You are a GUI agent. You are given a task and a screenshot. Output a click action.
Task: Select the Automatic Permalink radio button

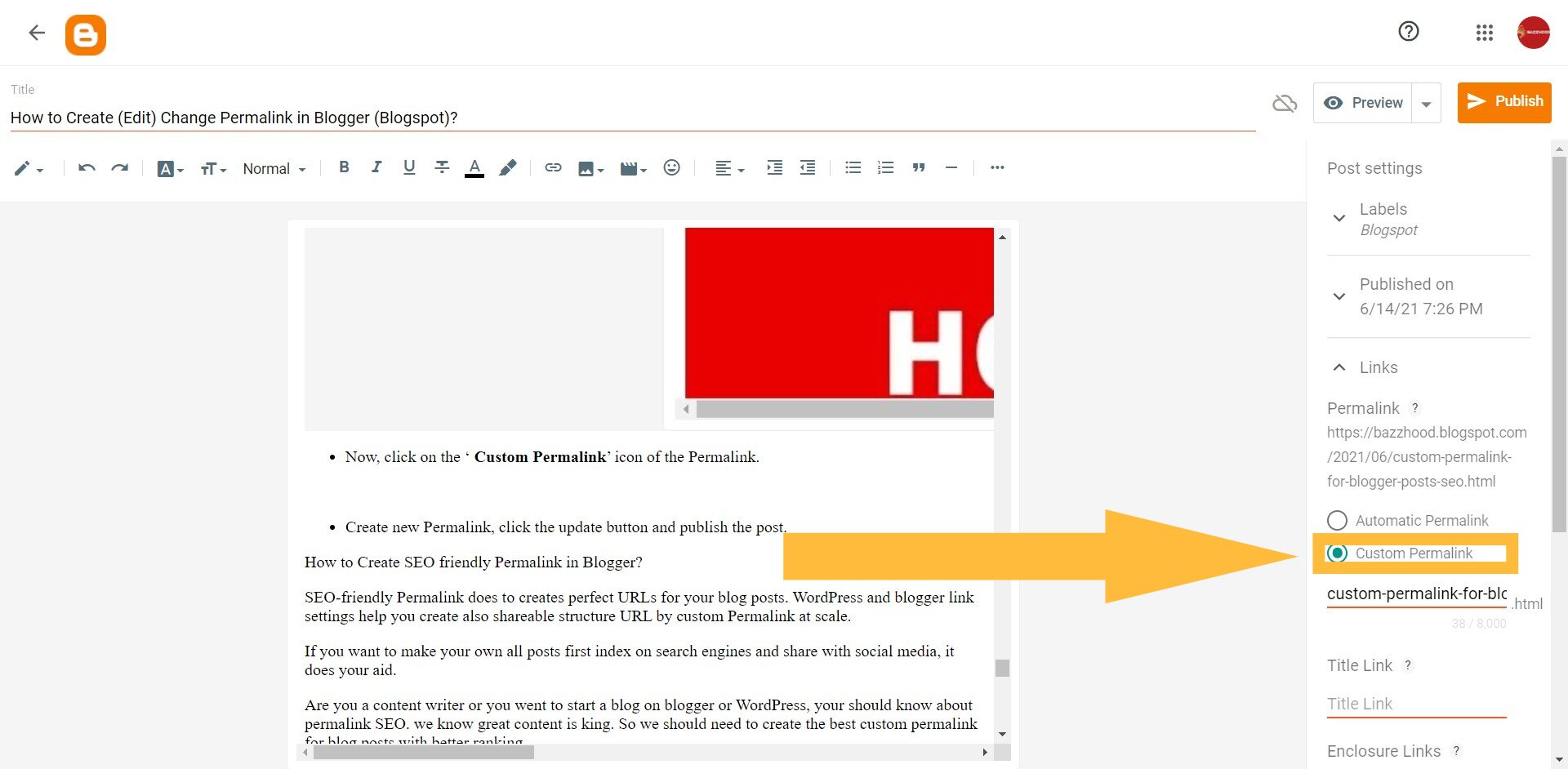point(1337,520)
